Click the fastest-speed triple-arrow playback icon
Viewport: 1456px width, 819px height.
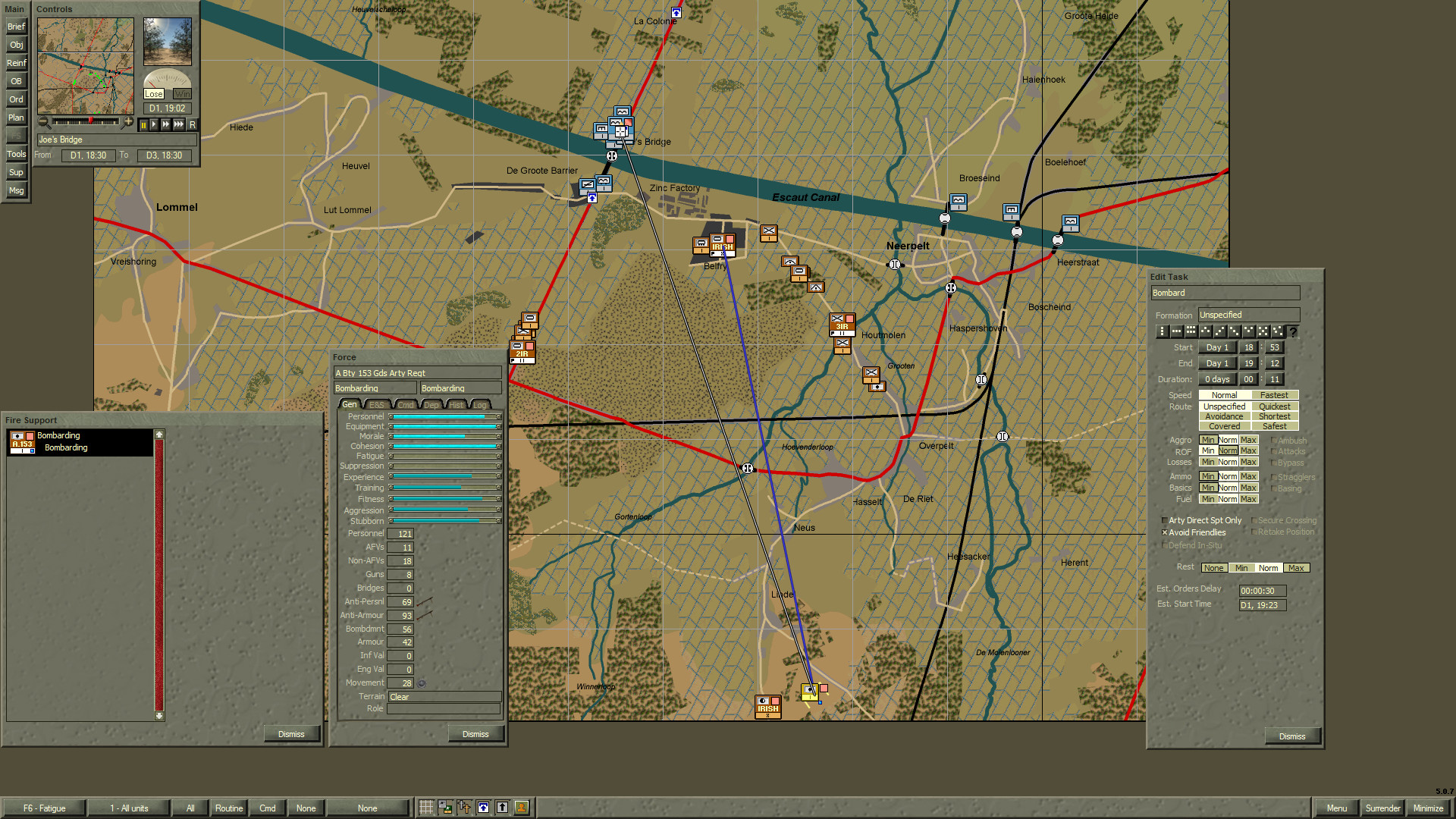(x=180, y=125)
